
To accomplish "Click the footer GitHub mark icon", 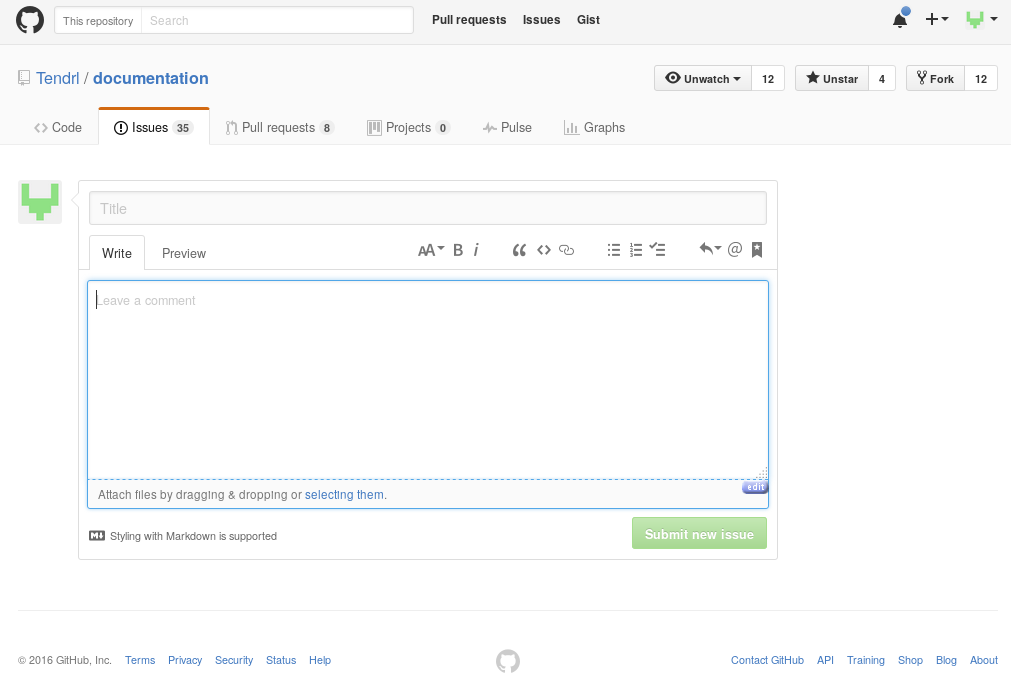I will (508, 661).
